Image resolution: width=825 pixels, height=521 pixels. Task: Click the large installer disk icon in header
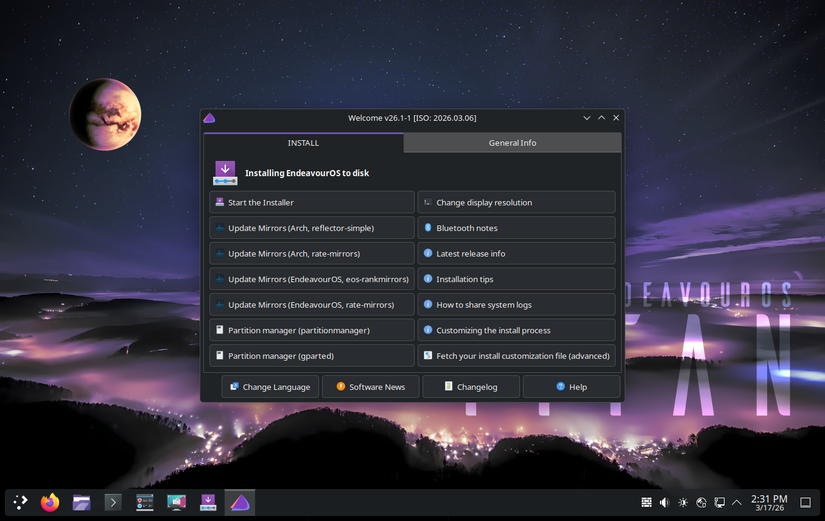point(225,173)
